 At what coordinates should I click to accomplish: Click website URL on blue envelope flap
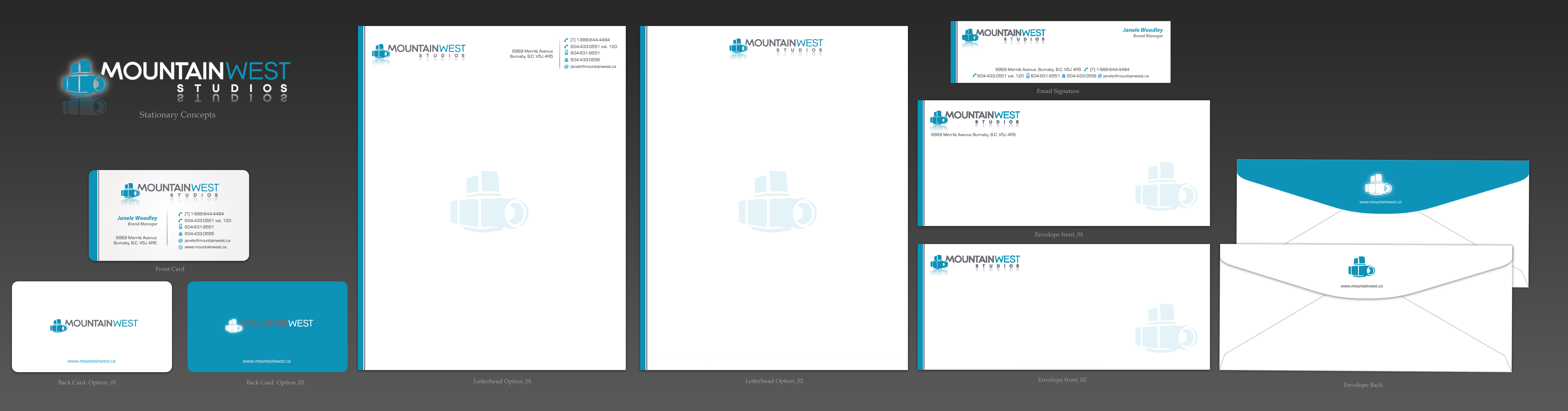pos(1380,202)
